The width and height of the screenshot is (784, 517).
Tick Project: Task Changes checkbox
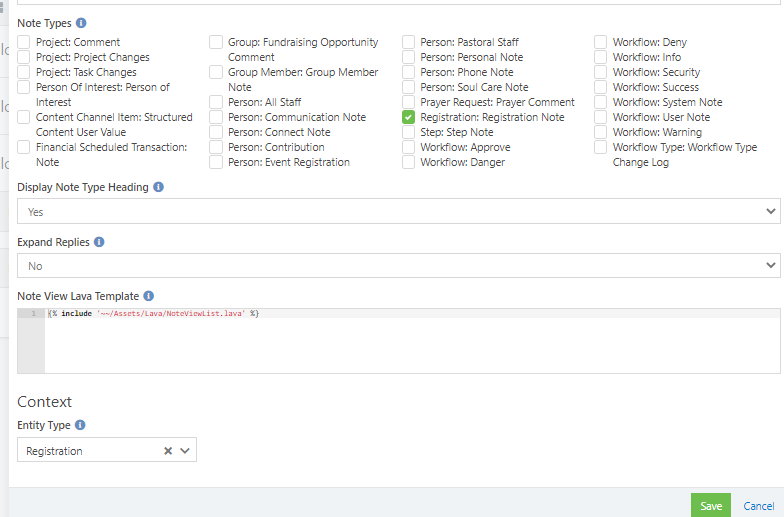click(x=24, y=72)
